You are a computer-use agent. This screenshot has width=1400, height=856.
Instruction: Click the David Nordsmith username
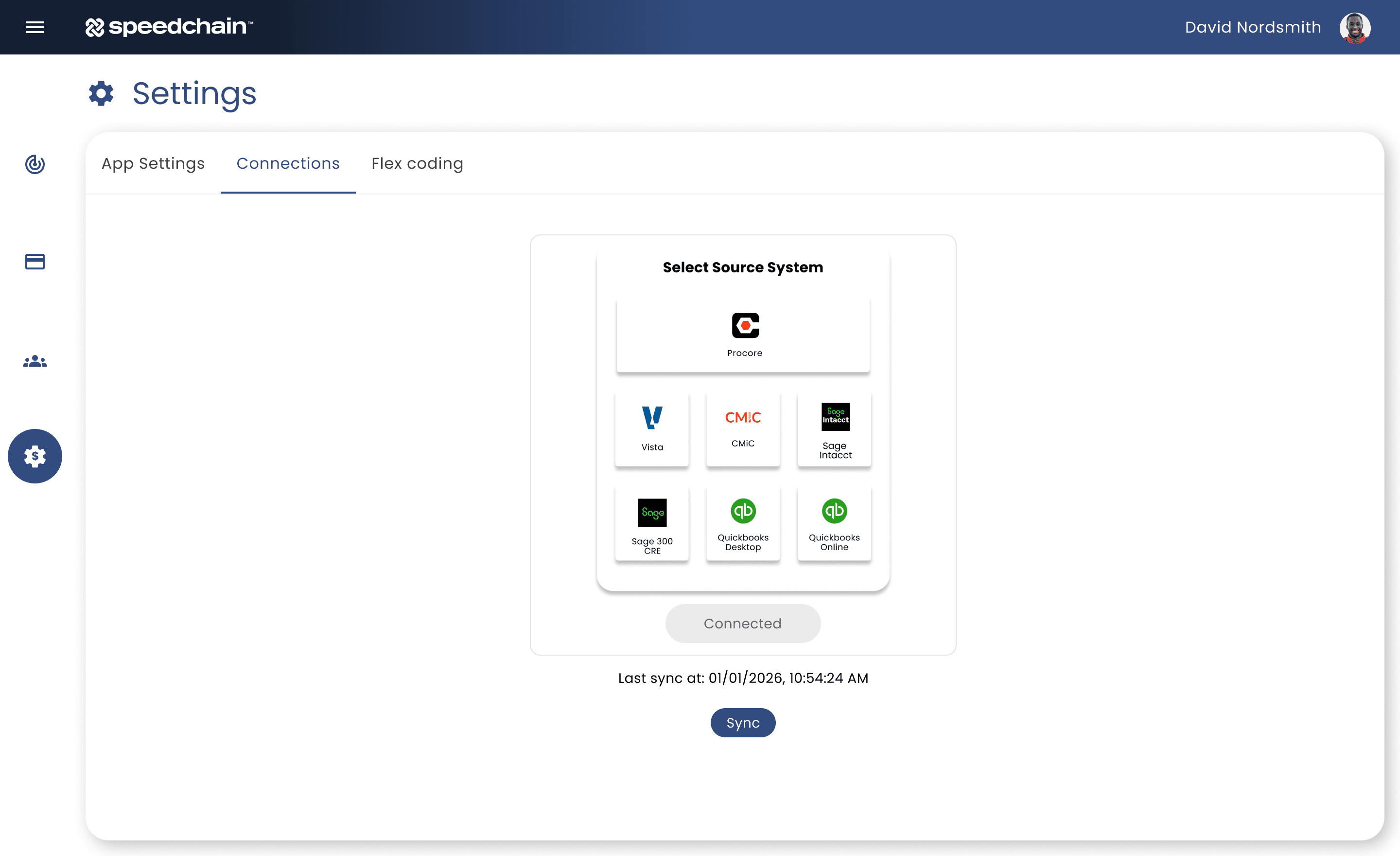pyautogui.click(x=1252, y=27)
